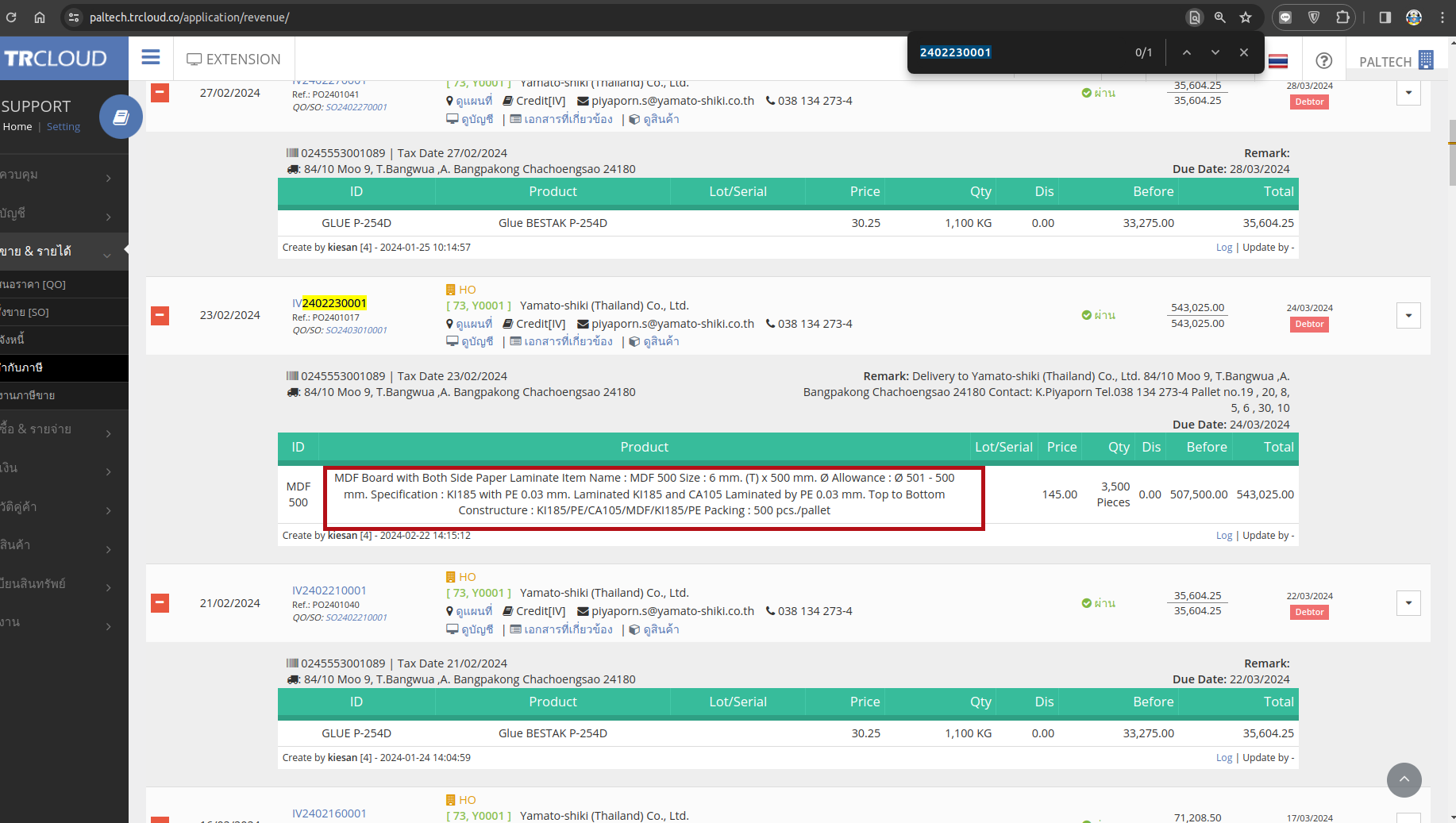Viewport: 1456px width, 823px height.
Task: Click scroll-to-top round button
Action: (x=1404, y=780)
